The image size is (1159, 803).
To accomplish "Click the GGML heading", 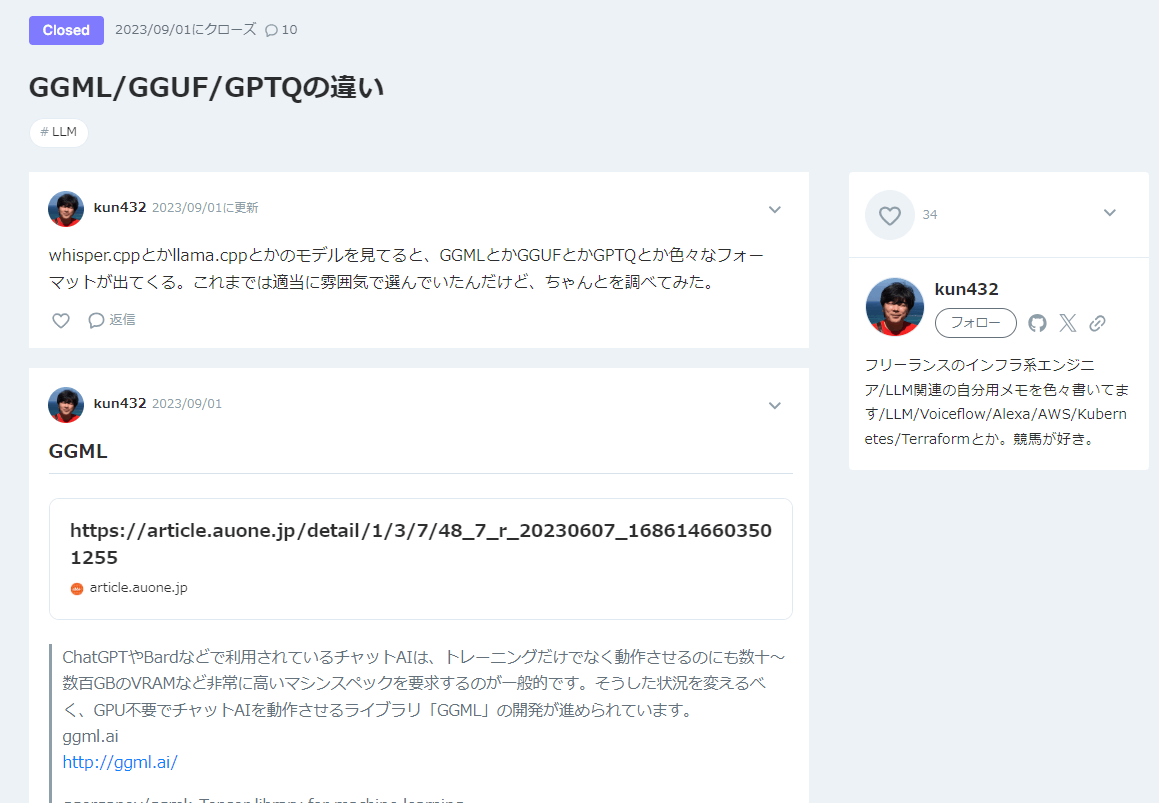I will pos(78,451).
